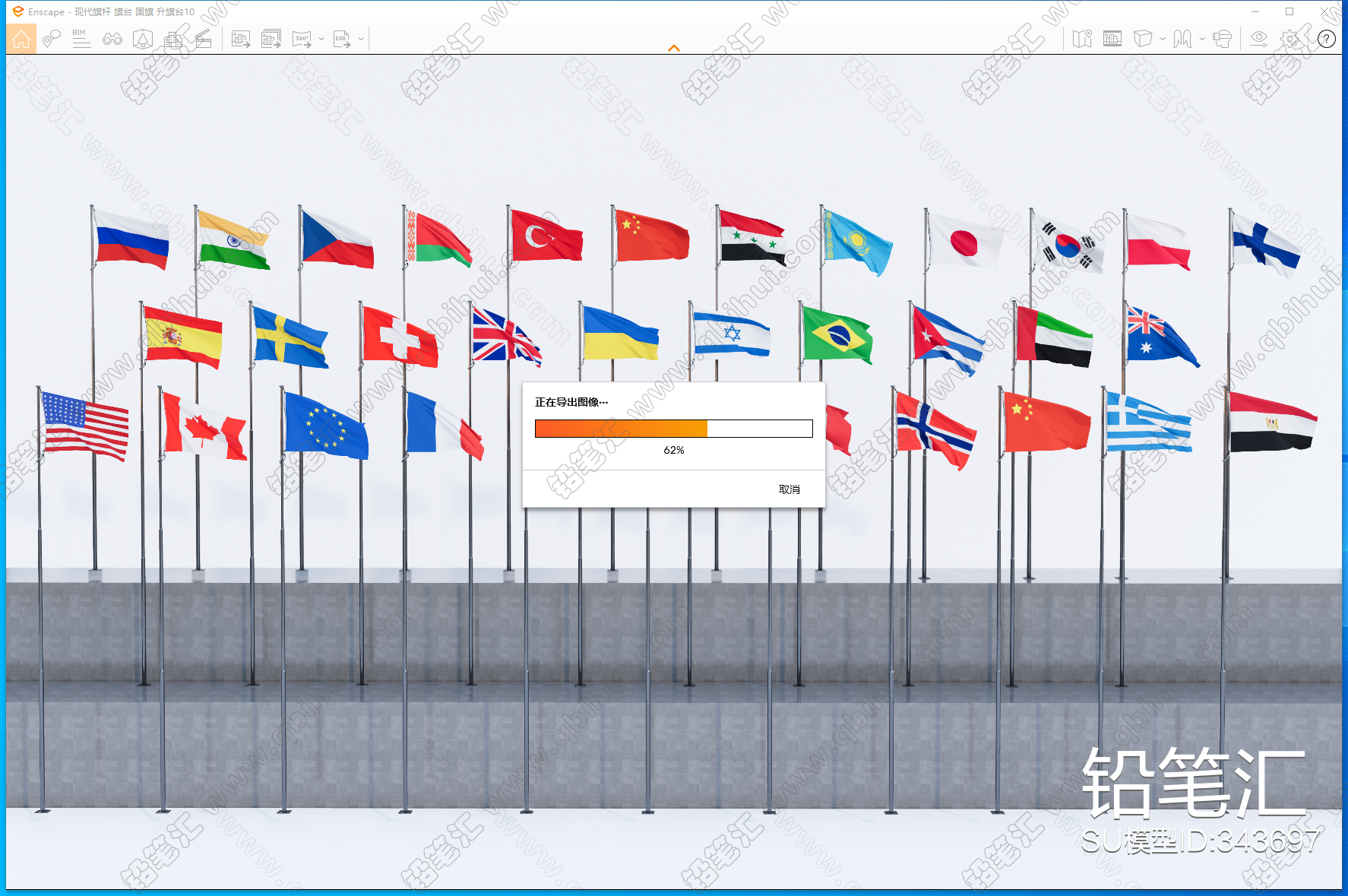Click the binoculars view icon
1348x896 pixels.
(x=112, y=39)
